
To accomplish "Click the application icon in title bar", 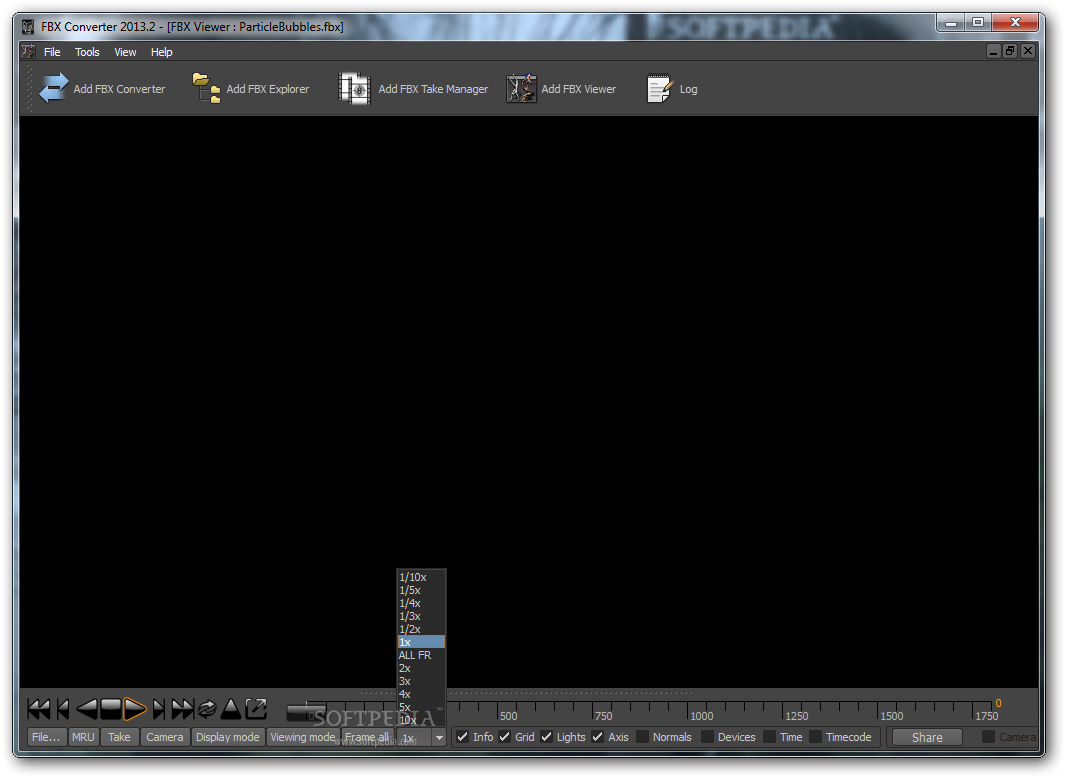I will [28, 27].
